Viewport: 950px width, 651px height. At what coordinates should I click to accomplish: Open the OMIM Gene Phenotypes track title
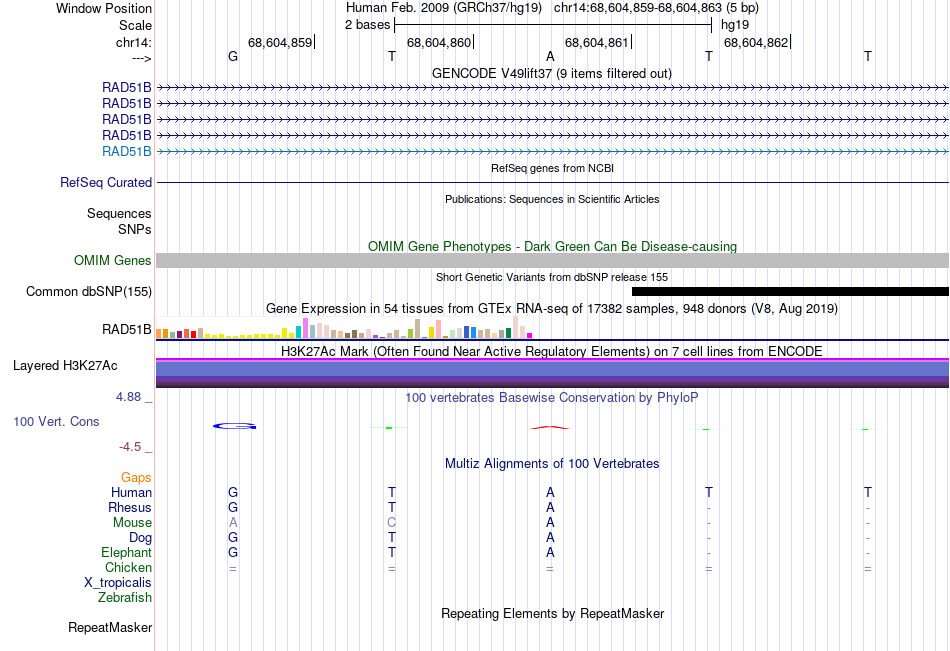(552, 246)
